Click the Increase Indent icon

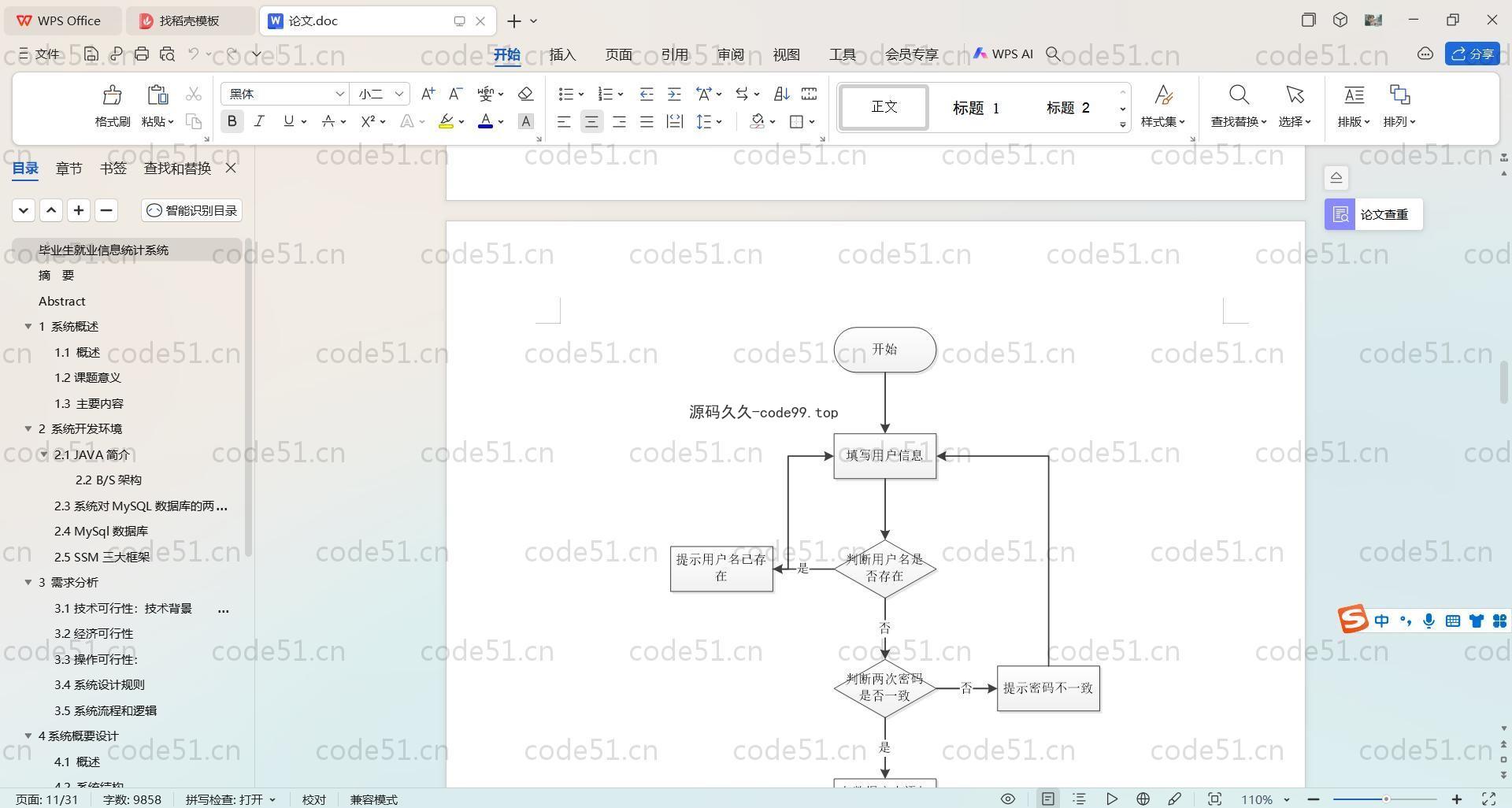674,94
